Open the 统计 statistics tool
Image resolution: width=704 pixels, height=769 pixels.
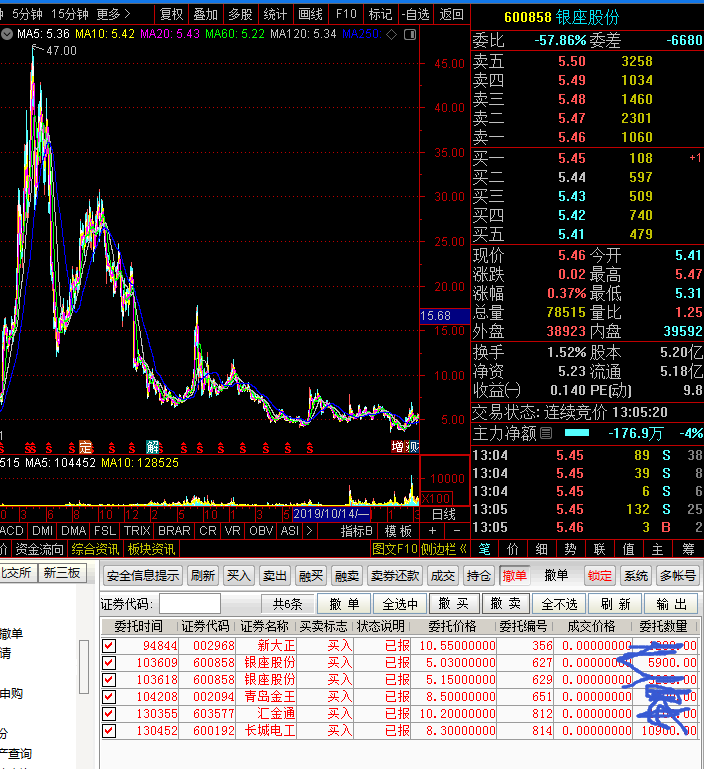(275, 14)
